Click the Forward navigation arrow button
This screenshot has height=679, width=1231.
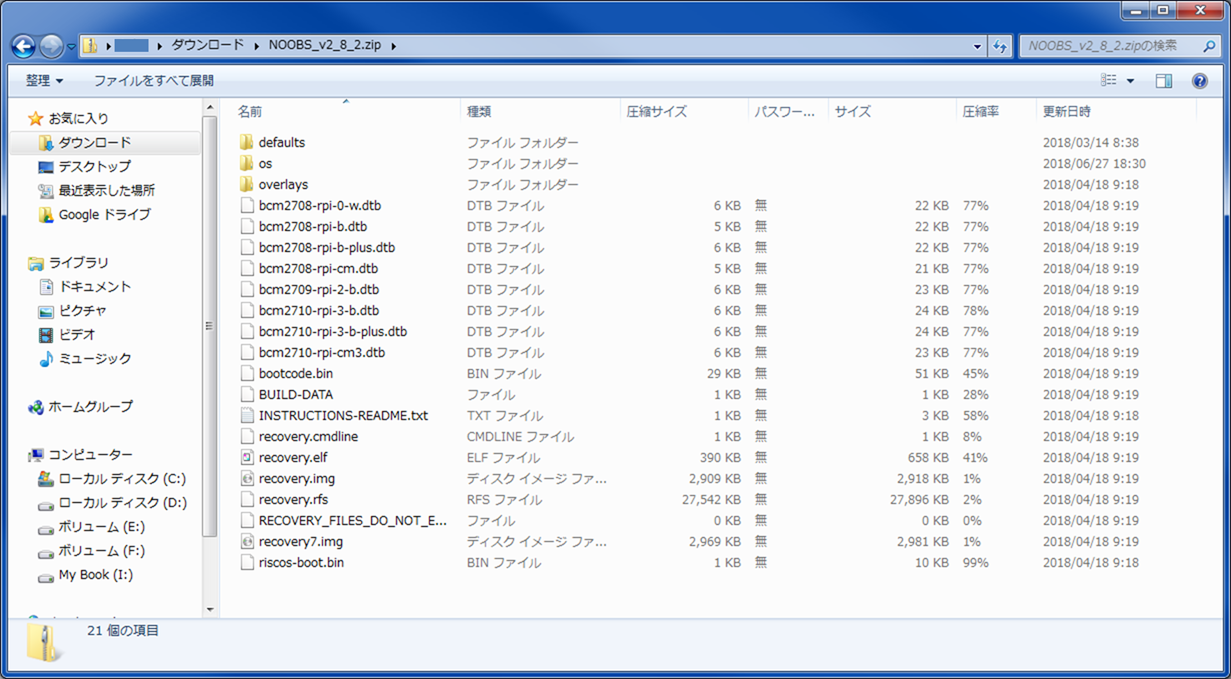pyautogui.click(x=51, y=46)
